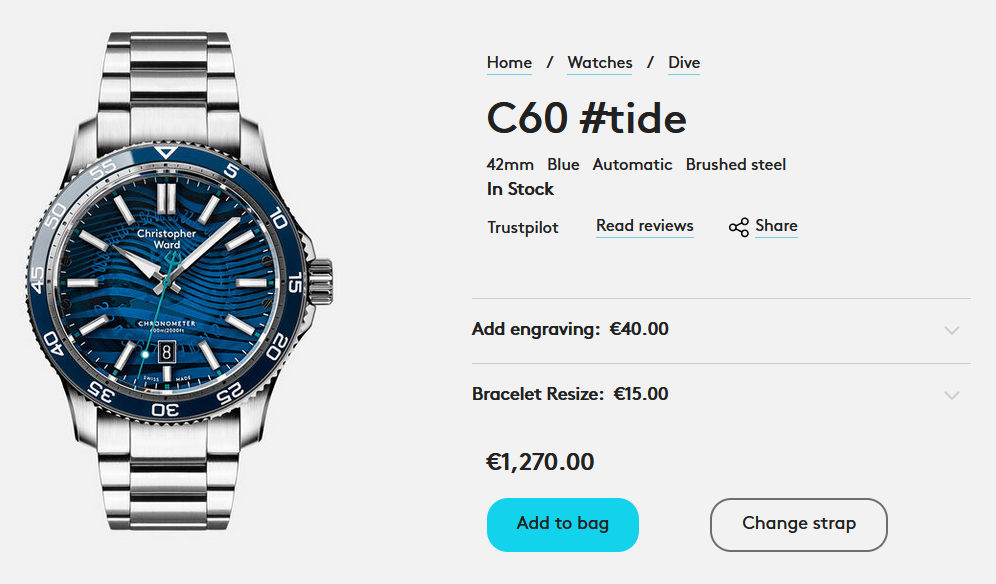This screenshot has height=584, width=996.
Task: Go to the Watches breadcrumb
Action: click(599, 62)
